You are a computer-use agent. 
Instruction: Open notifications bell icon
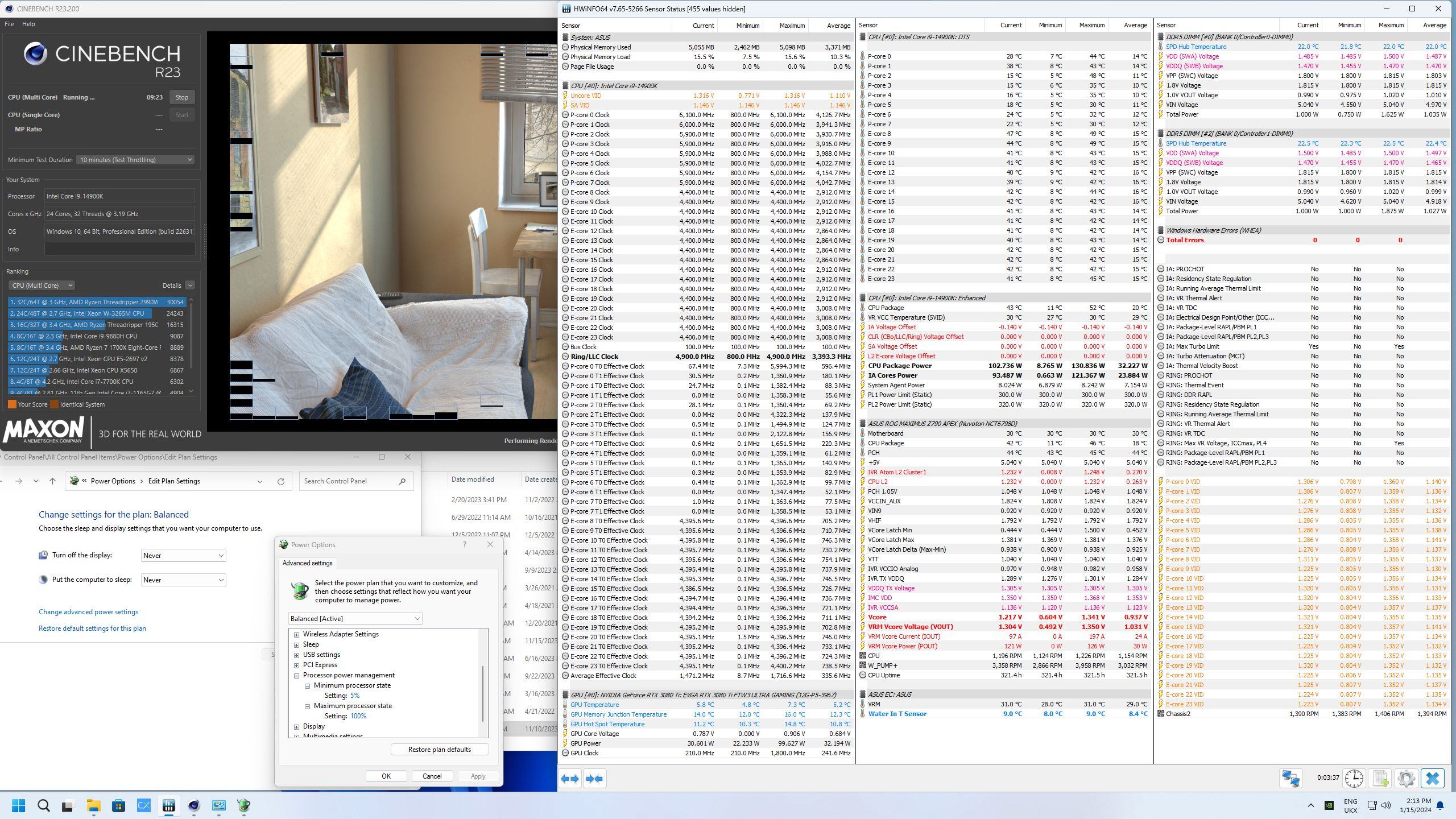pos(1441,805)
